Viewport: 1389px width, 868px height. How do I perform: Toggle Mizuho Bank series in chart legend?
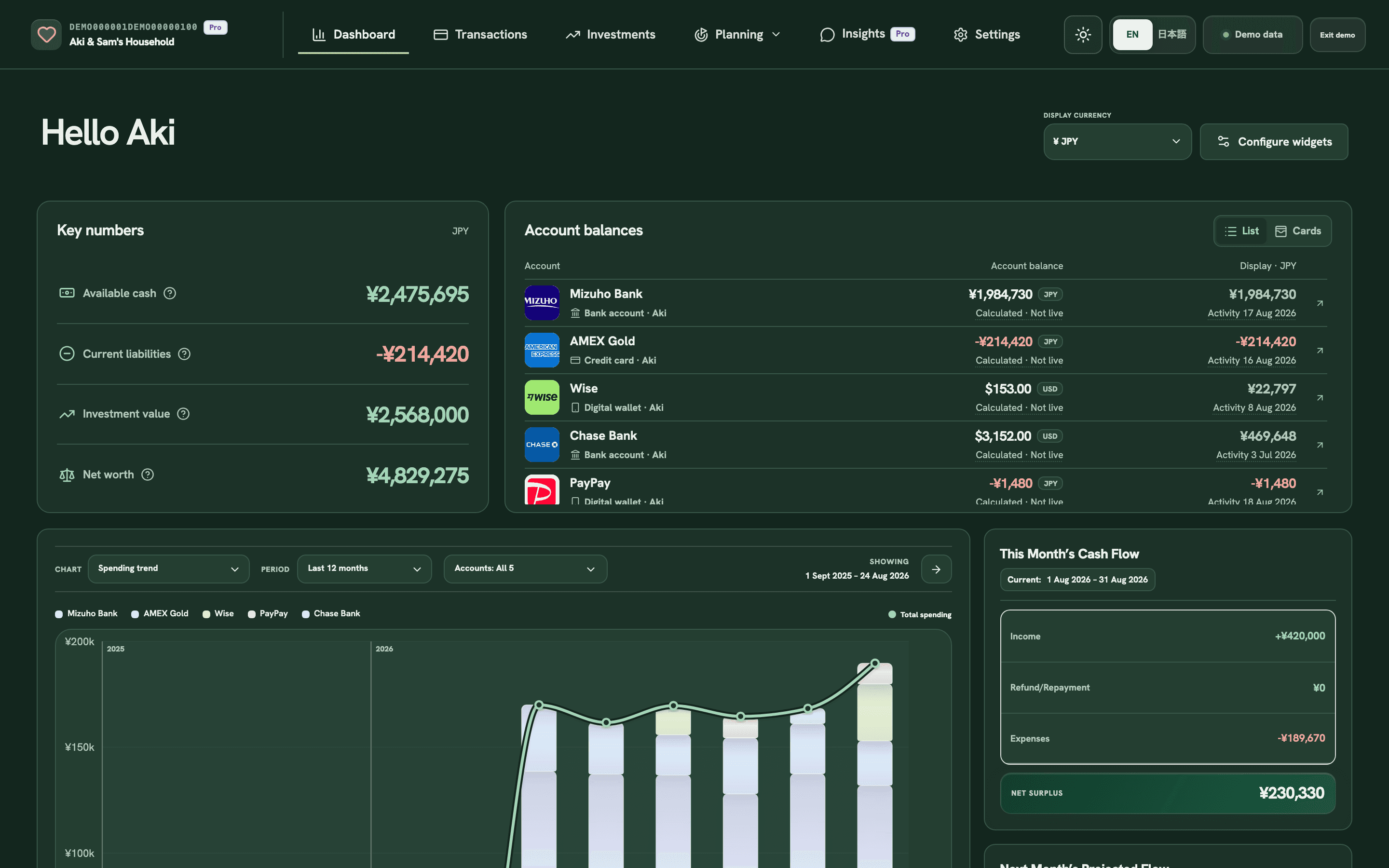pos(86,614)
